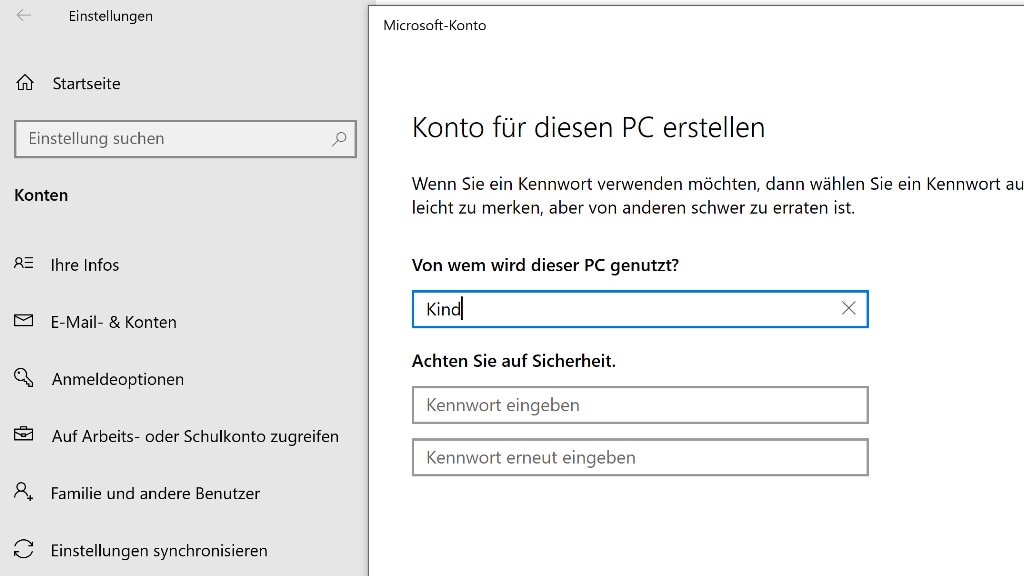1024x576 pixels.
Task: Click the Konten heading in the sidebar
Action: point(40,195)
